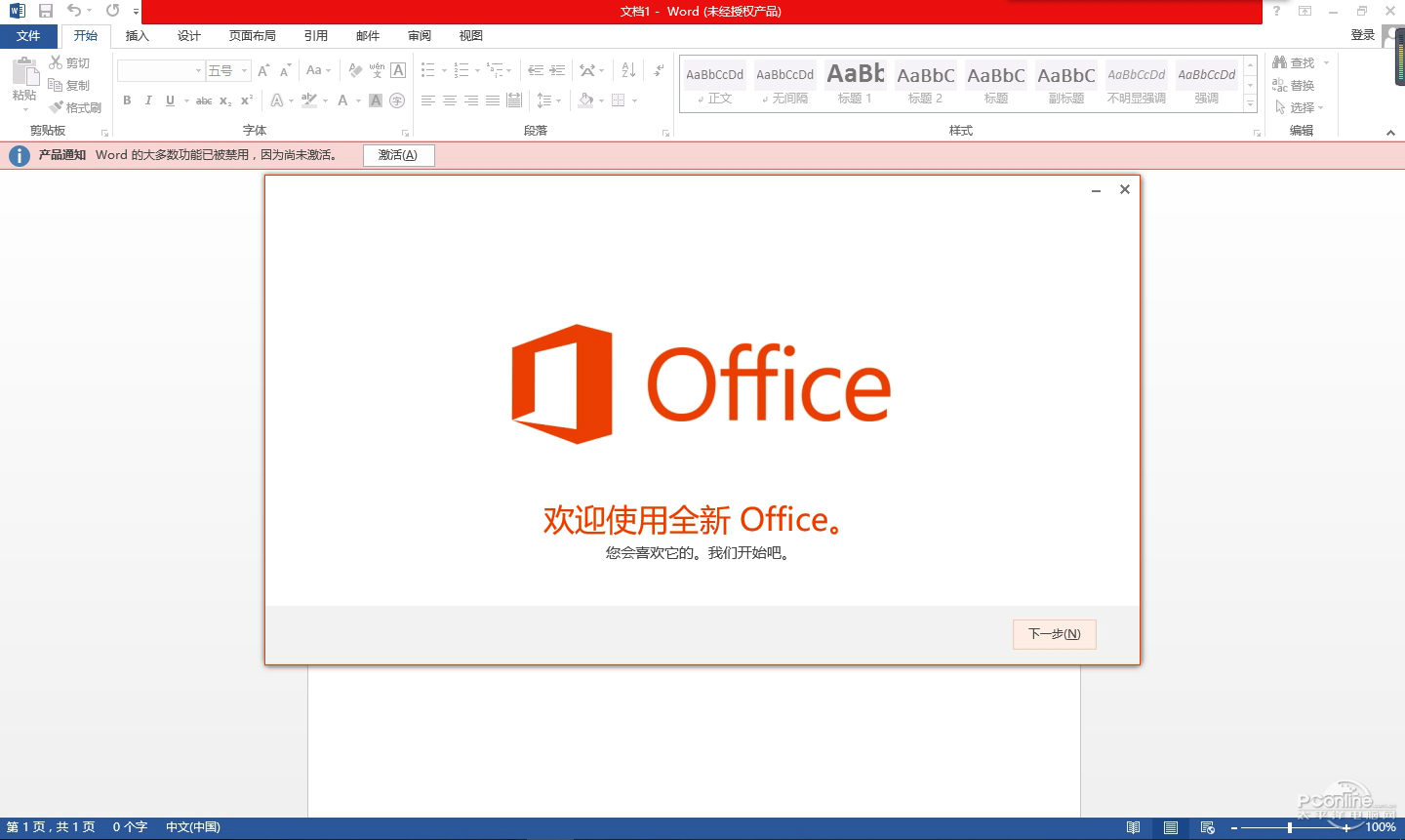Switch to the Page Layout (页面布局) tab

pos(253,36)
